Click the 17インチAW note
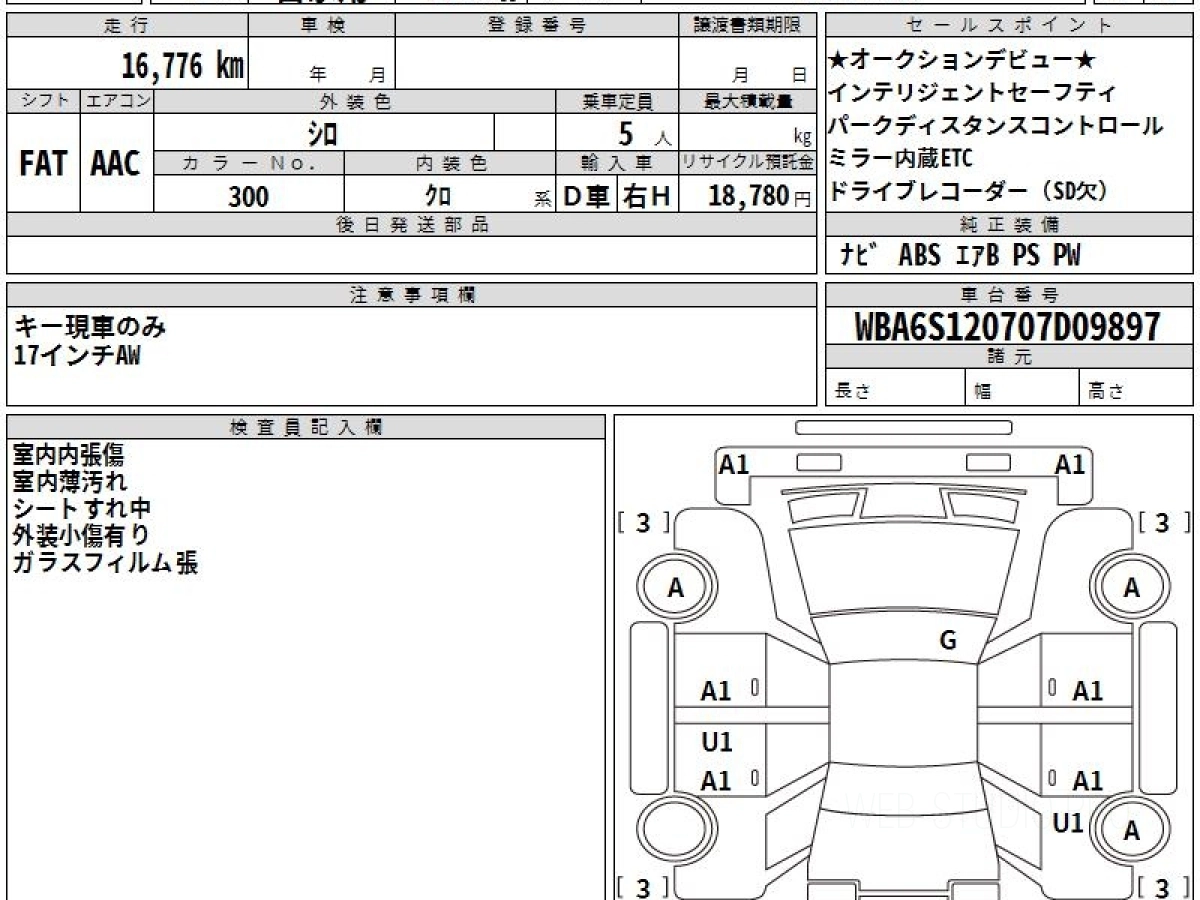 (77, 354)
